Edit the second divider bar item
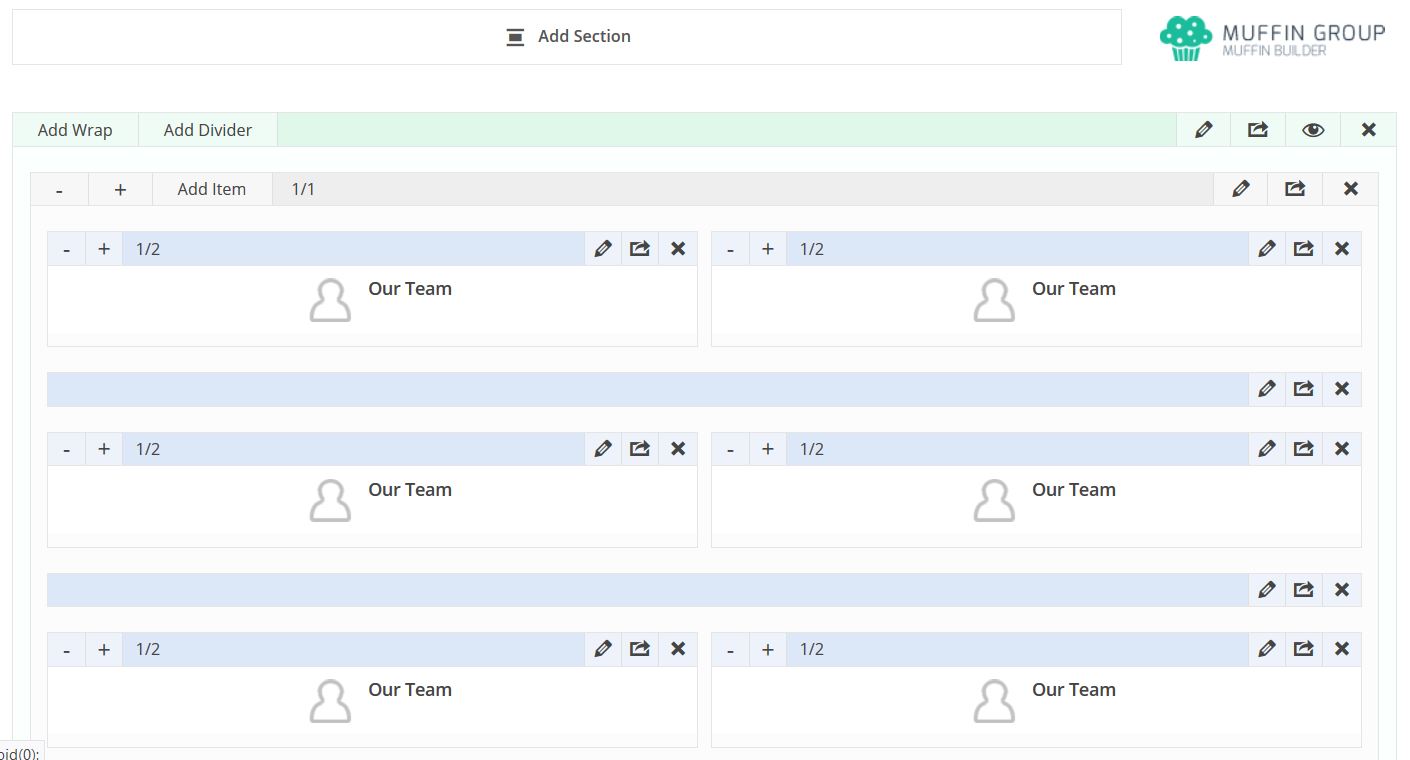The image size is (1410, 760). click(1267, 590)
